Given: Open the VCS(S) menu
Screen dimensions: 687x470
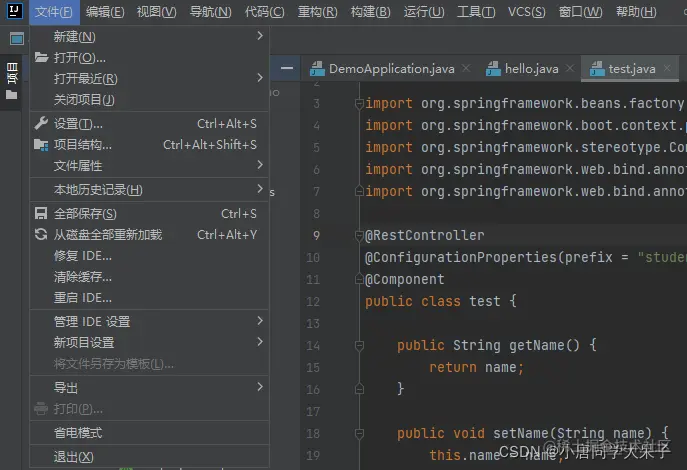Looking at the screenshot, I should tap(527, 12).
